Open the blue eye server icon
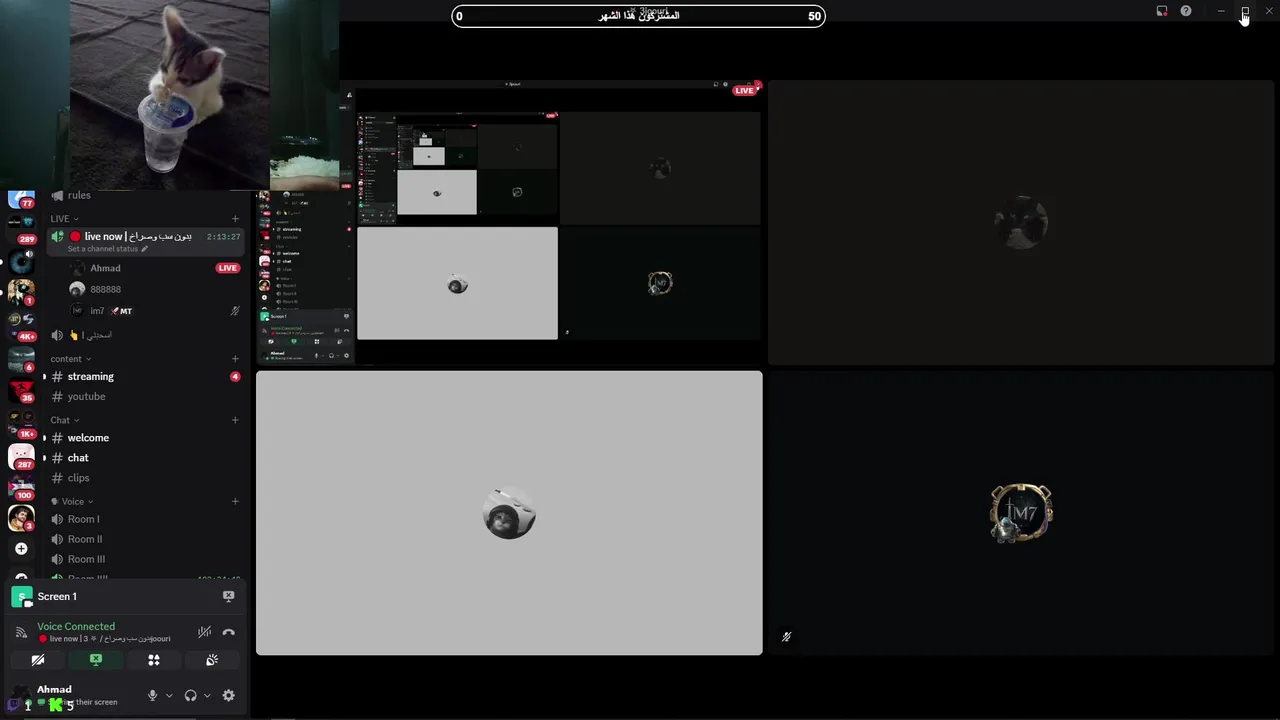 point(21,263)
